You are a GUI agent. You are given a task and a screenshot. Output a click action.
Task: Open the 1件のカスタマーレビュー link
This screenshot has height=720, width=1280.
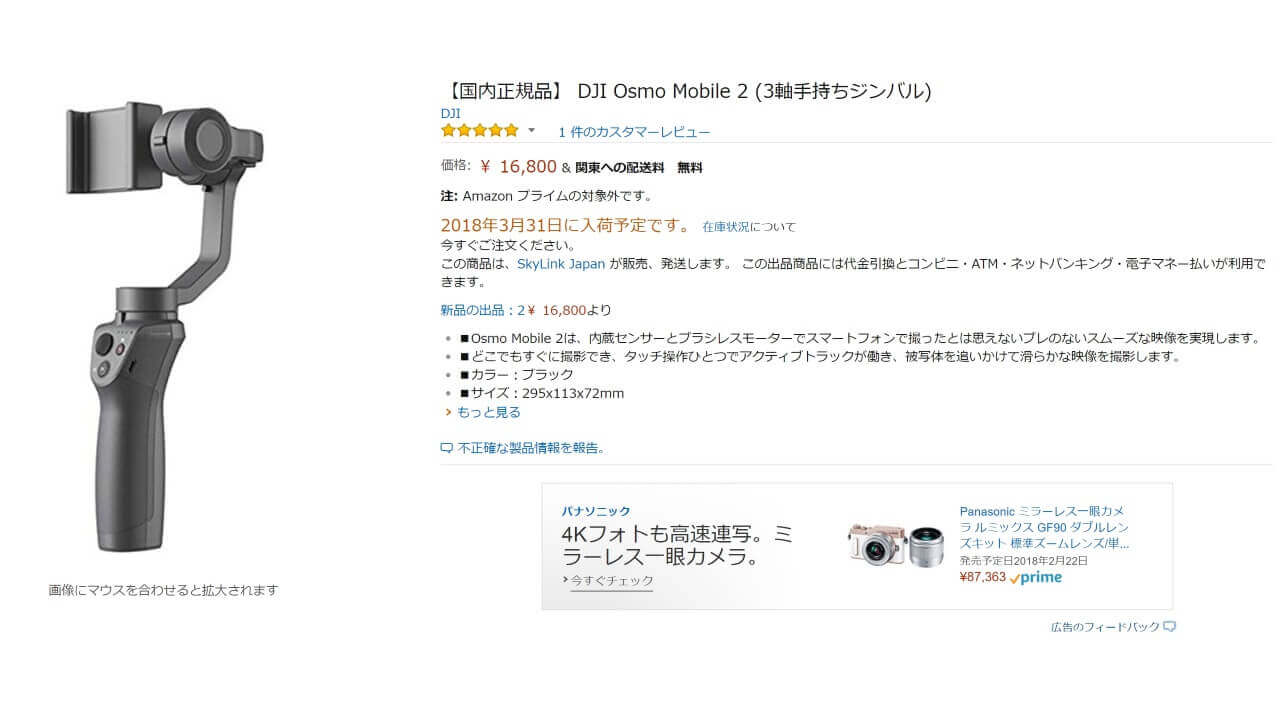(634, 132)
